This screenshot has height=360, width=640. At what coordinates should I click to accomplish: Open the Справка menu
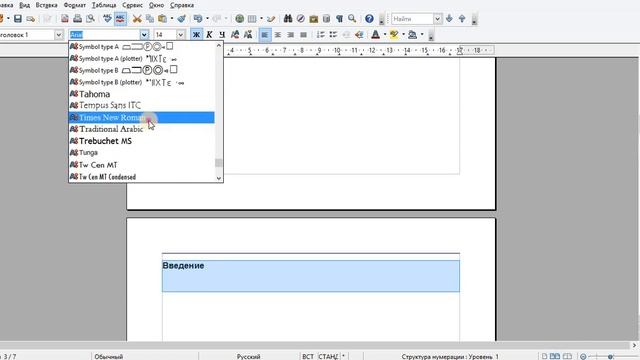click(x=182, y=5)
